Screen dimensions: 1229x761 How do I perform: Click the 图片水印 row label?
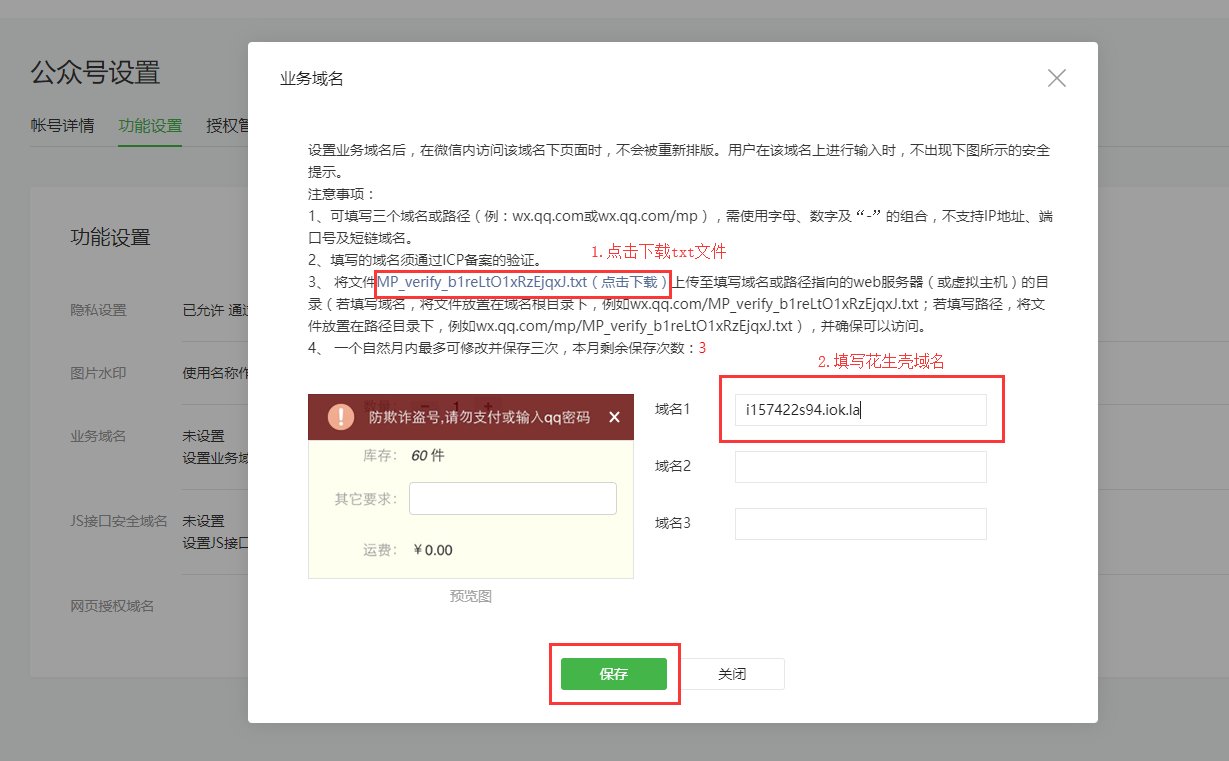point(98,373)
